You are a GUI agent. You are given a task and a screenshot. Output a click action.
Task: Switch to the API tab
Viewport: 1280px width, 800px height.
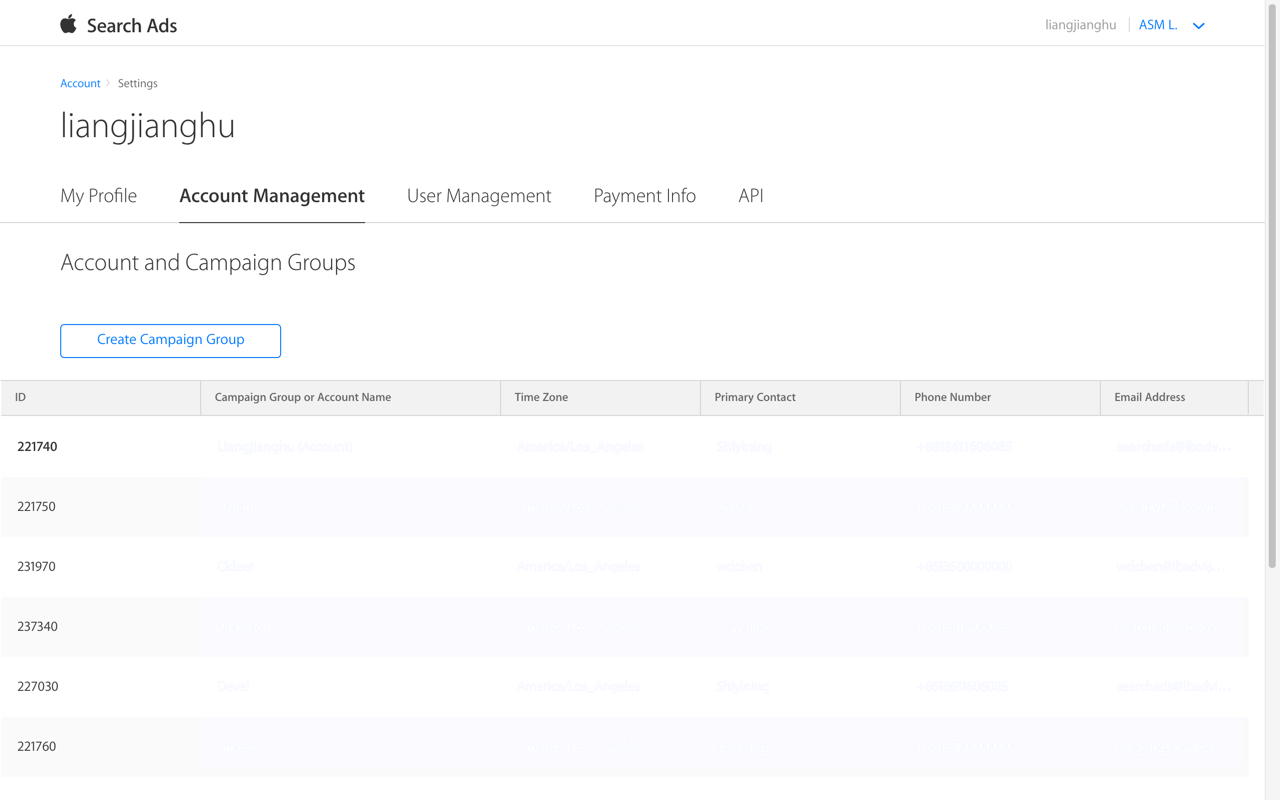click(750, 196)
